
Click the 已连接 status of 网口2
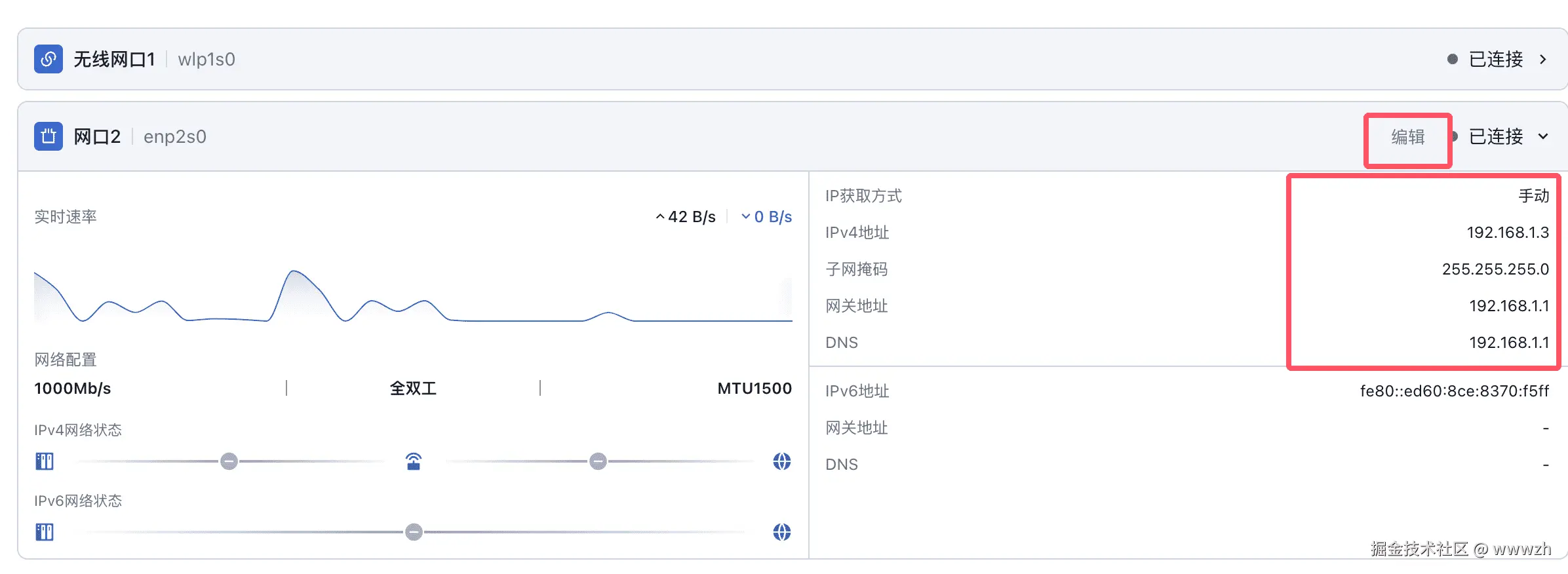(x=1495, y=136)
